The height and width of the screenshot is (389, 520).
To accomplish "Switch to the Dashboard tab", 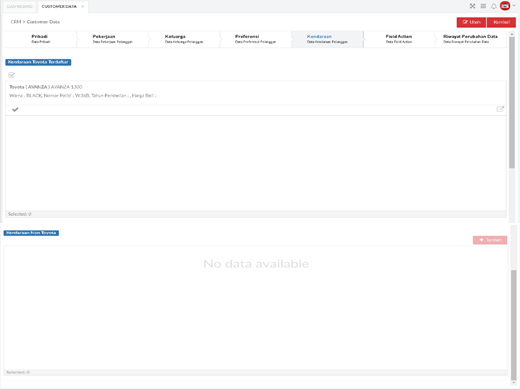I will point(20,6).
